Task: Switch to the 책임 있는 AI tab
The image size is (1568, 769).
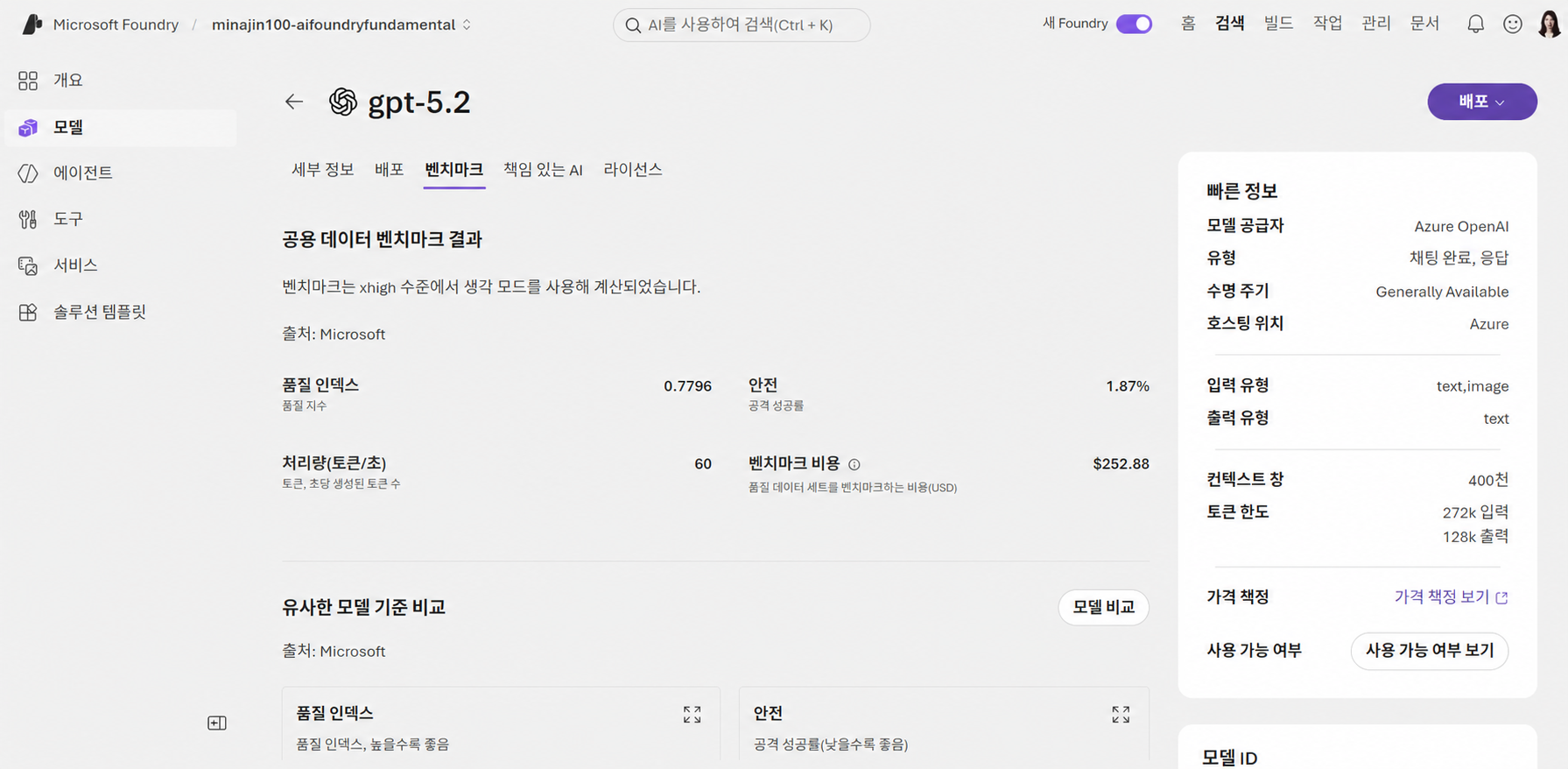Action: click(543, 170)
